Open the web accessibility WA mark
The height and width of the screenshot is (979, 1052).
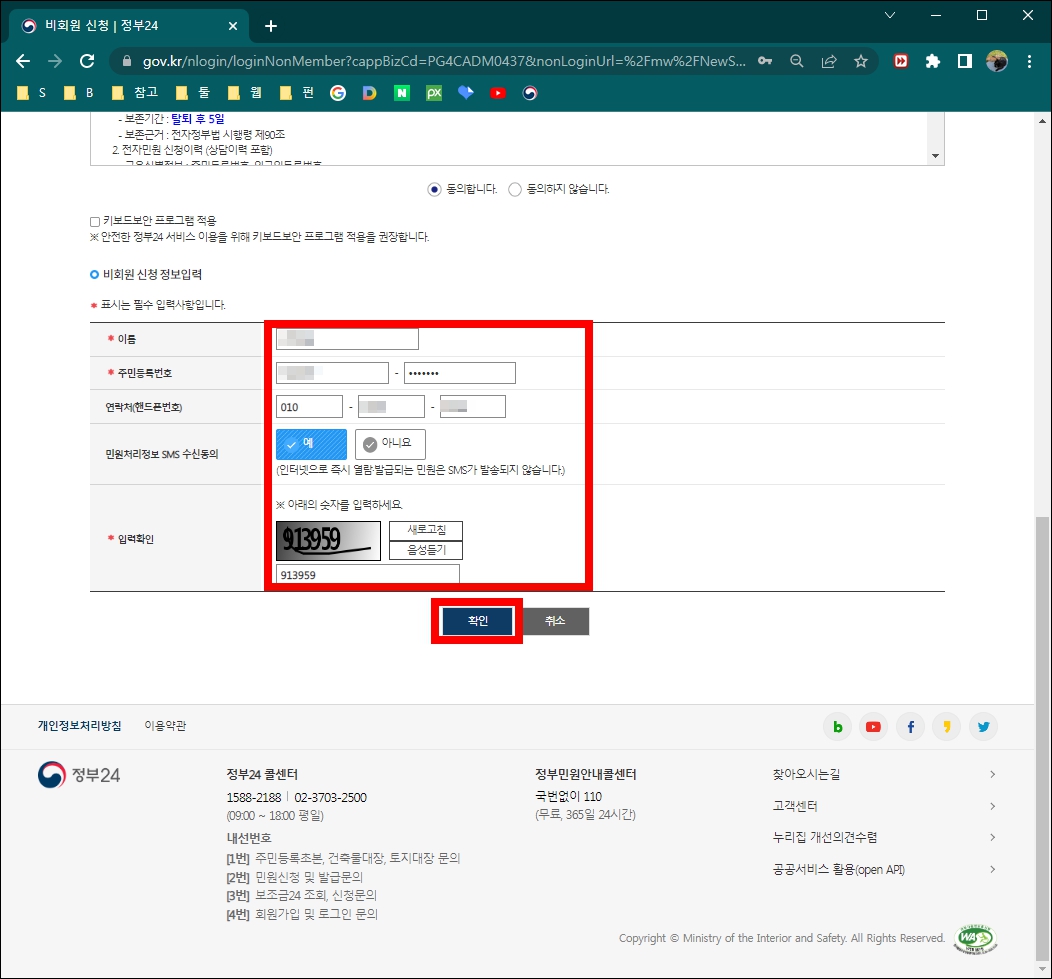pyautogui.click(x=975, y=939)
